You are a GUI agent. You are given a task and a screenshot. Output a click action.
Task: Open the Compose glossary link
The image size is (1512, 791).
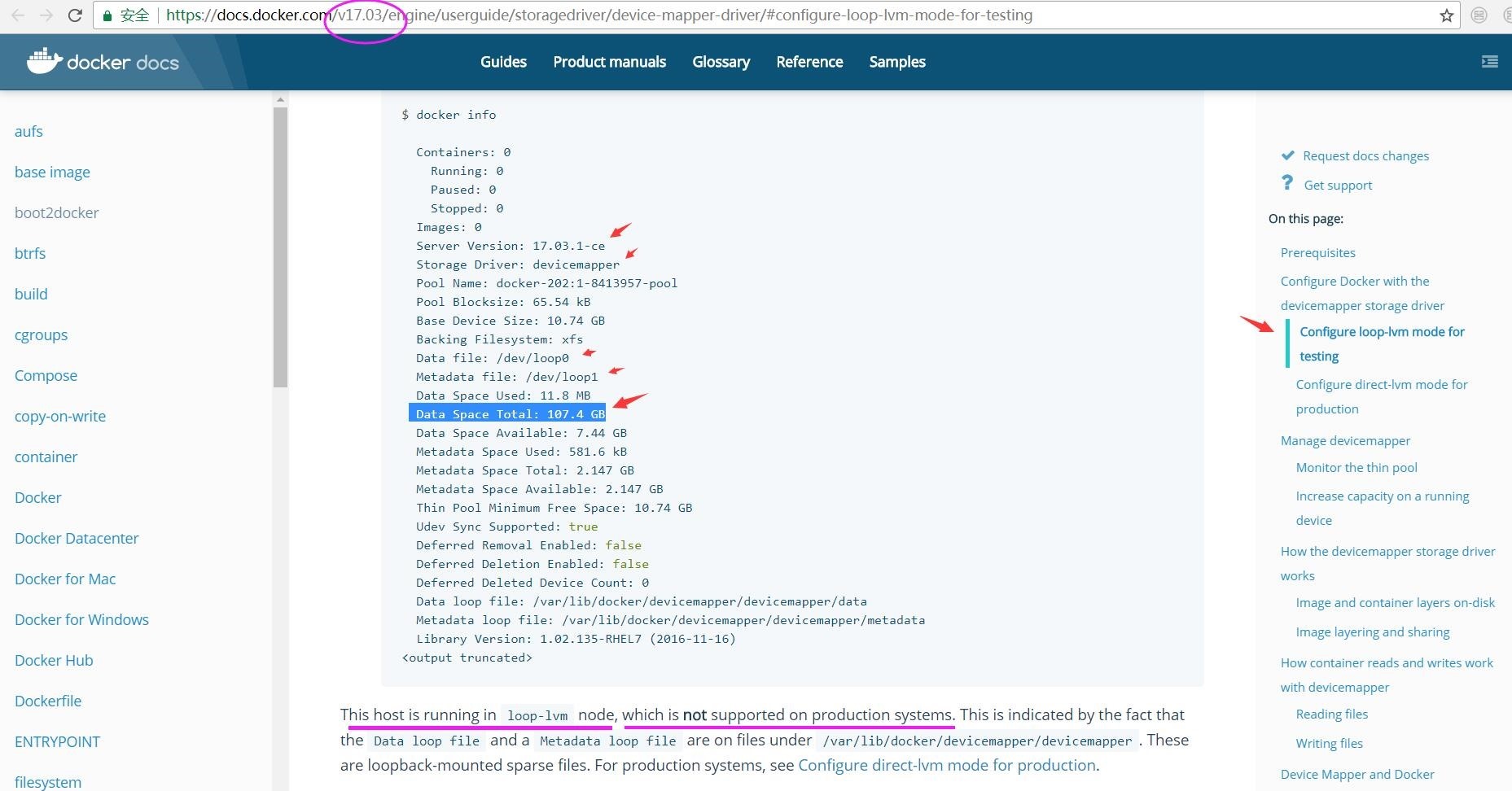point(46,375)
